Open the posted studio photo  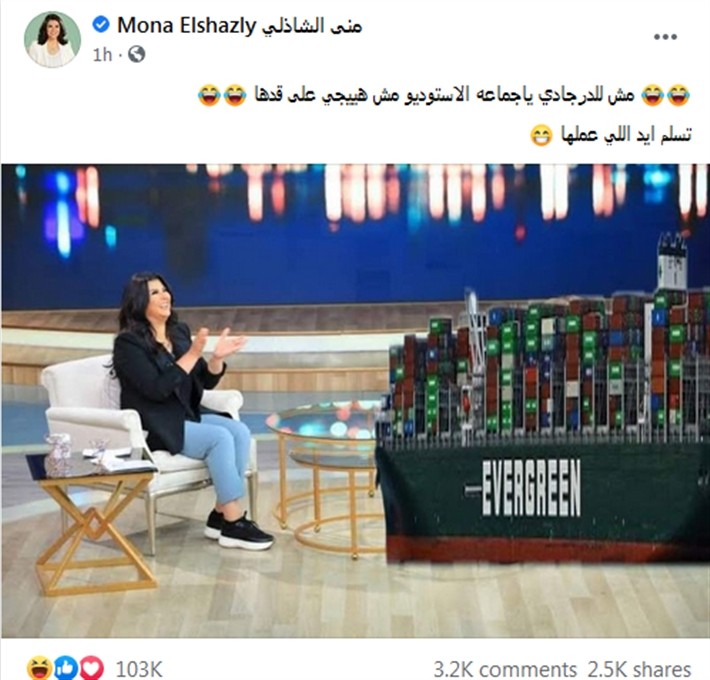[x=355, y=401]
